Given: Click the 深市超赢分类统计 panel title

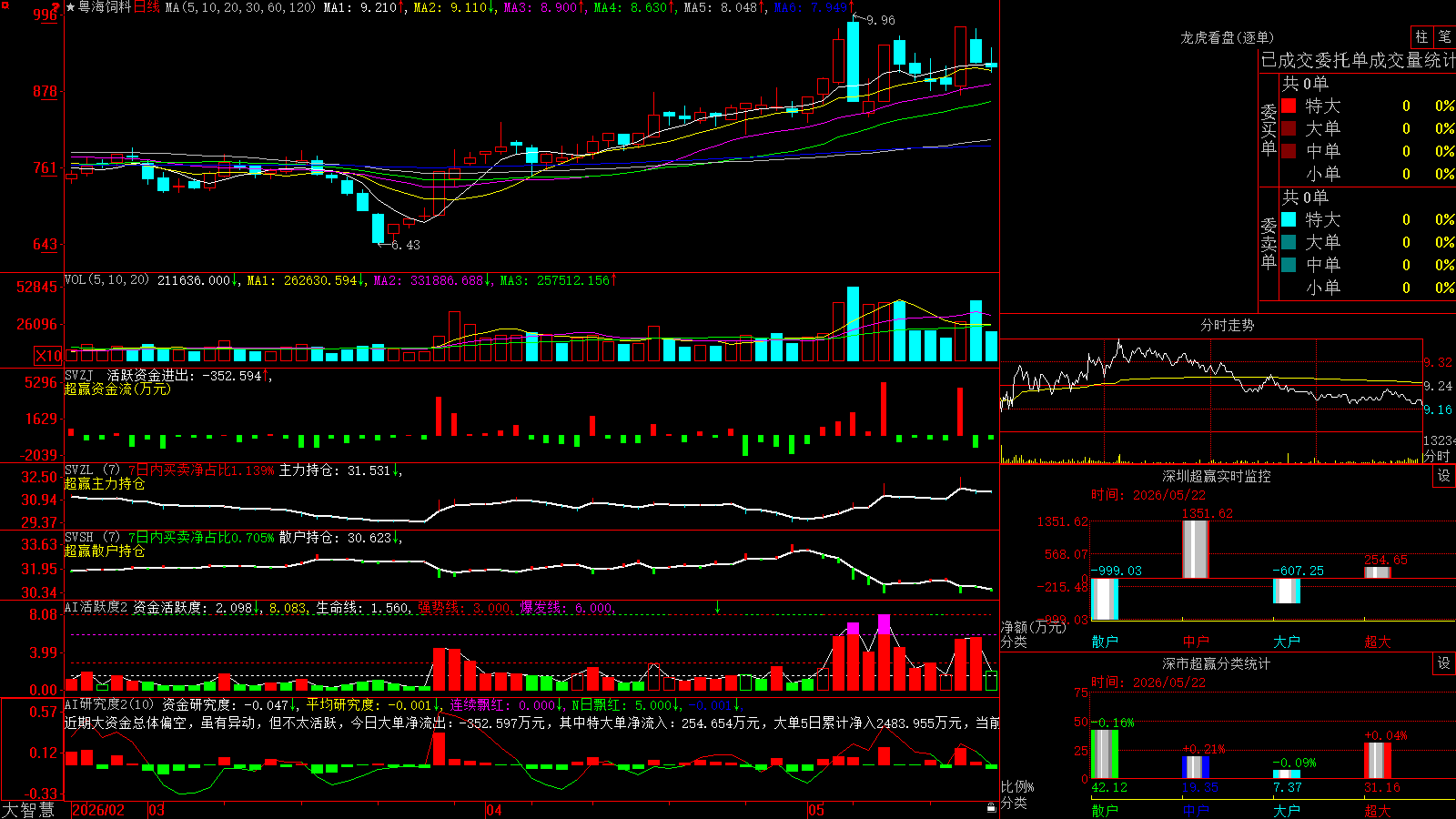Looking at the screenshot, I should coord(1217,663).
